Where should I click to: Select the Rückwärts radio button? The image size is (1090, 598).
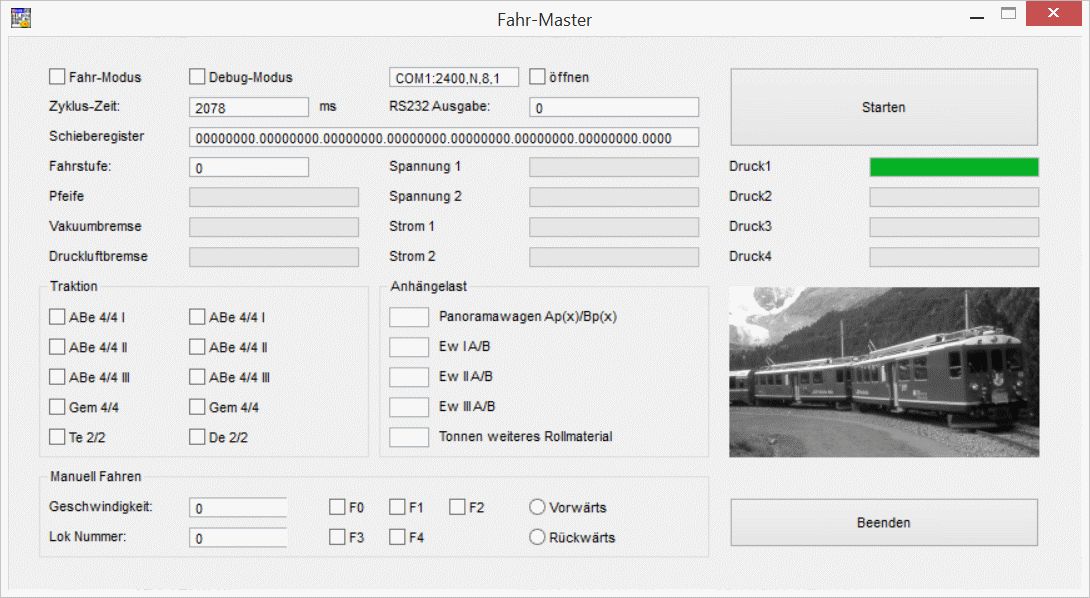[x=537, y=537]
